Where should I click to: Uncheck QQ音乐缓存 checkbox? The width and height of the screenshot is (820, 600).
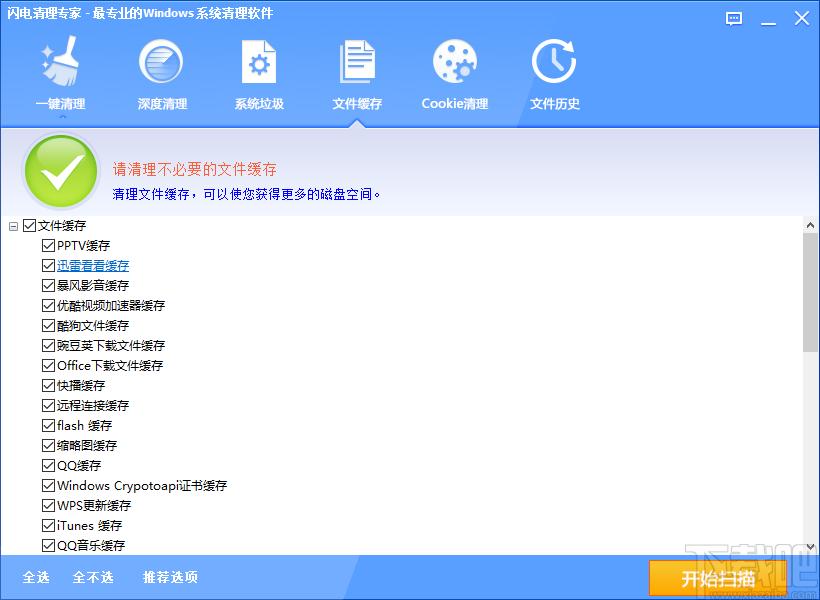tap(48, 545)
